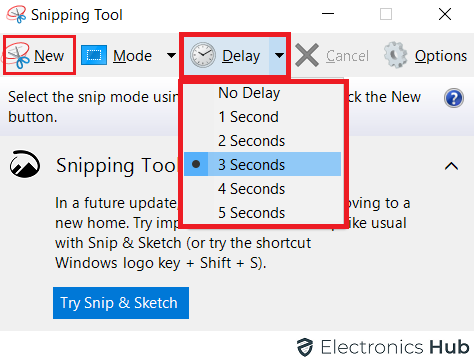This screenshot has width=474, height=362.
Task: Click the scissors icon on New button
Action: click(16, 56)
